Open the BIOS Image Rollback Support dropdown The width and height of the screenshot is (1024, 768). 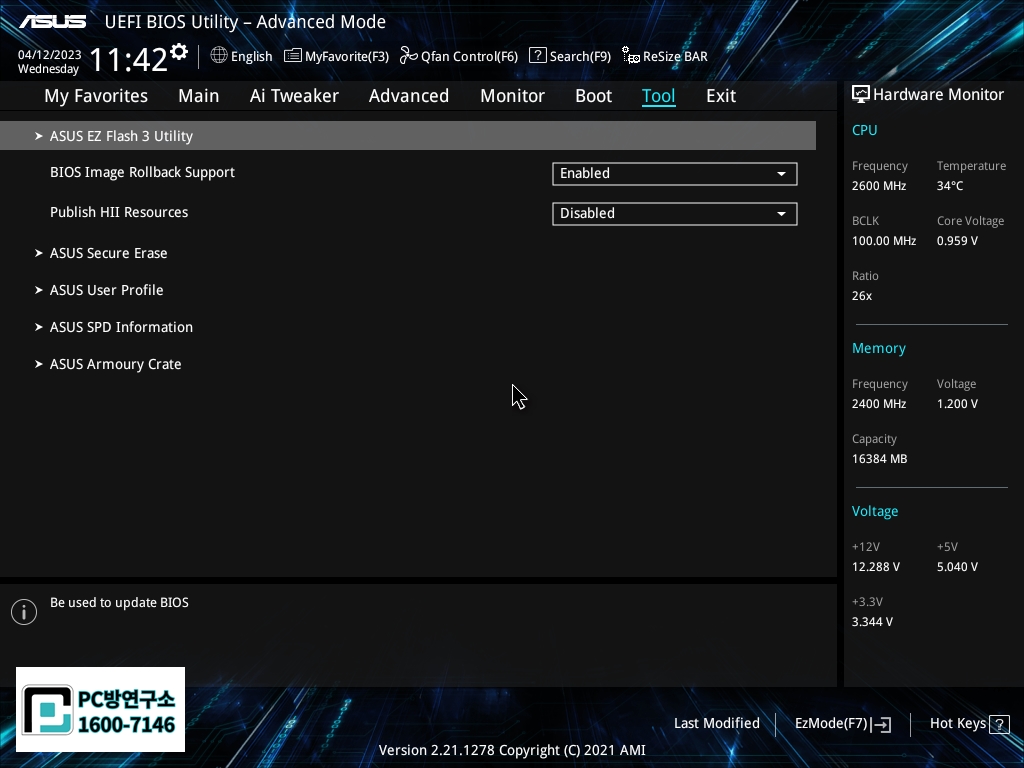pos(675,174)
